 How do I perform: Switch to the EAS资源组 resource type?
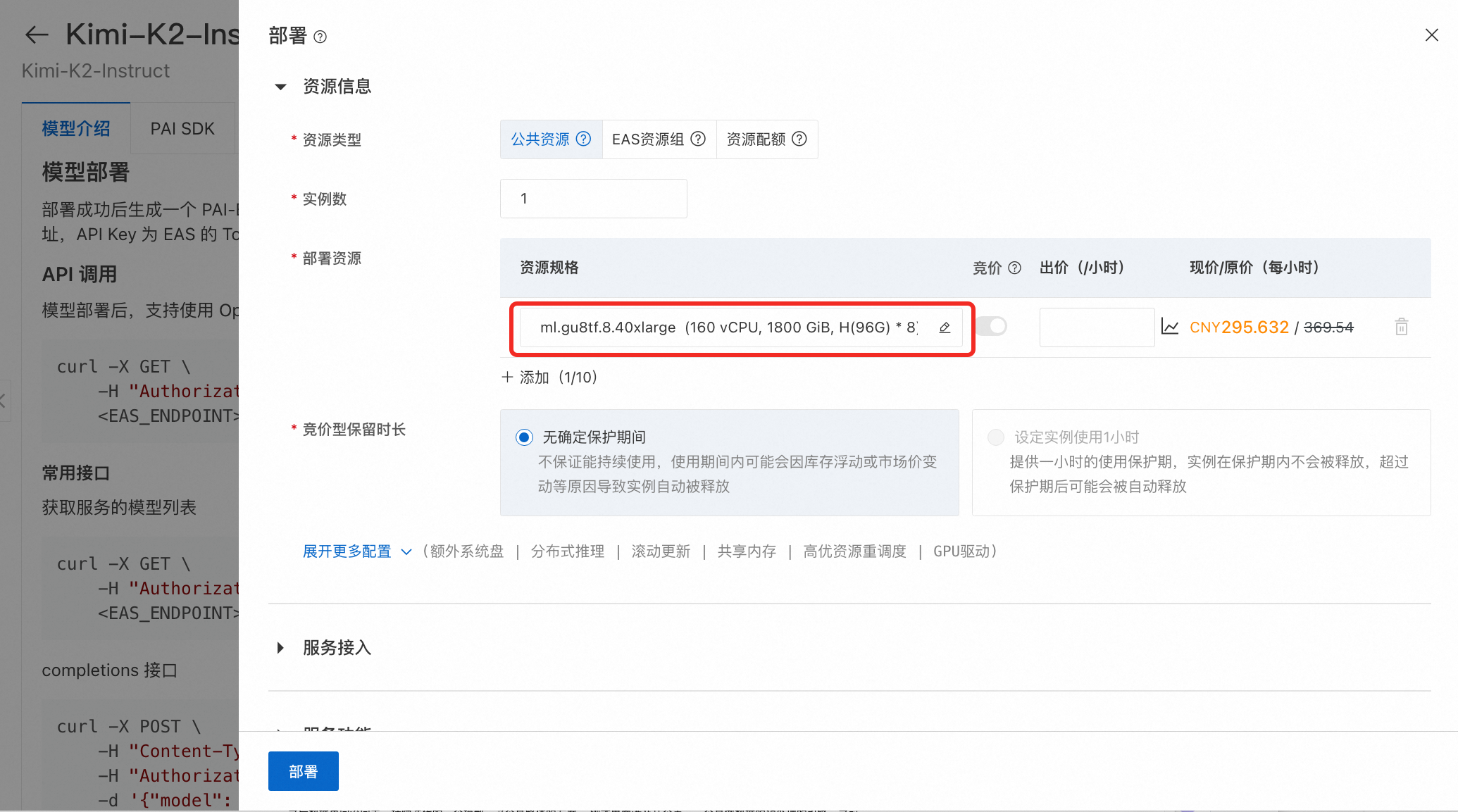tap(648, 139)
